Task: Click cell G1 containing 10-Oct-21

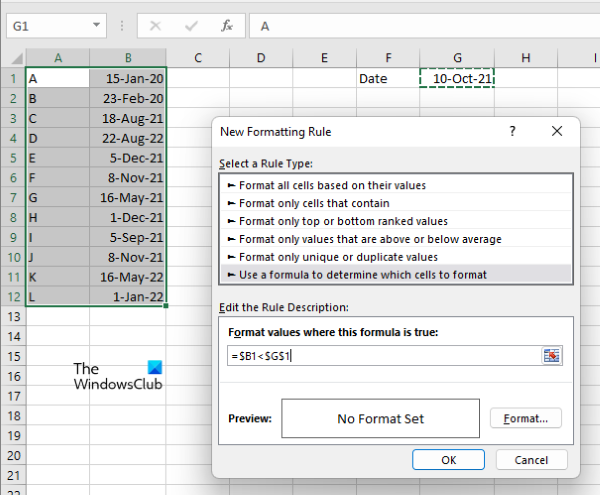Action: (458, 78)
